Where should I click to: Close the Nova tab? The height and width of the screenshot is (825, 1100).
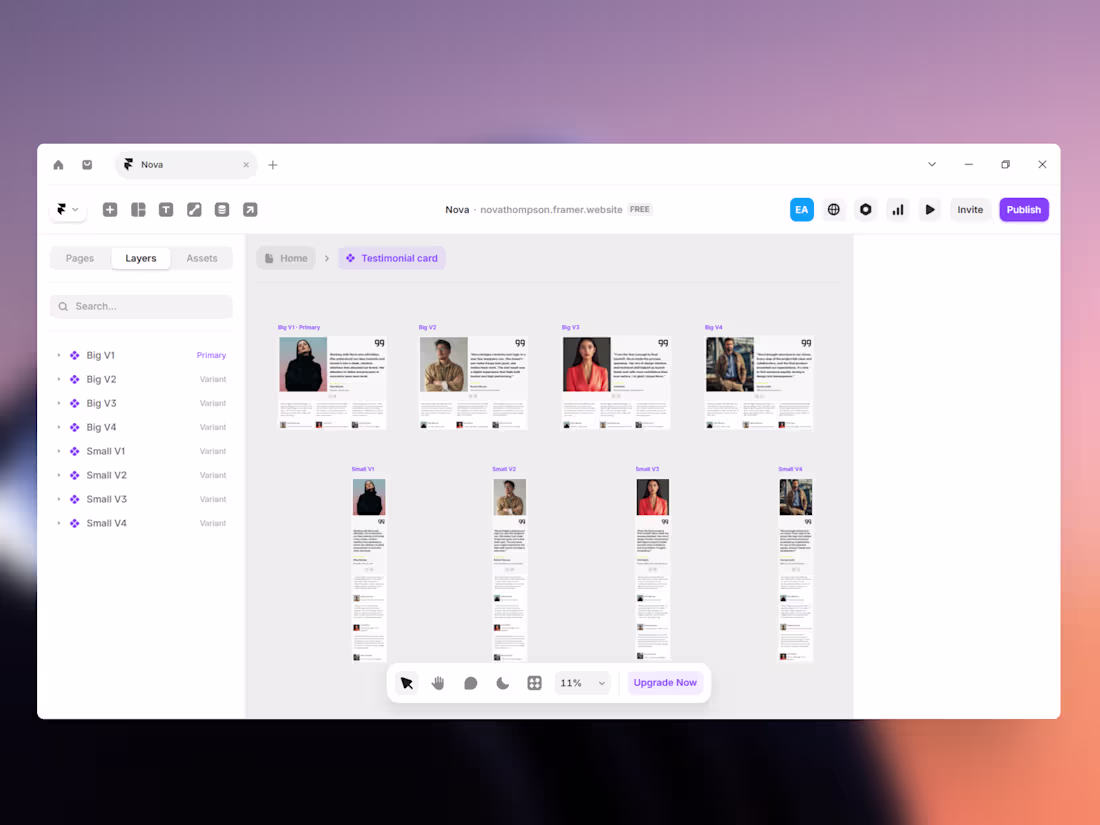point(246,165)
